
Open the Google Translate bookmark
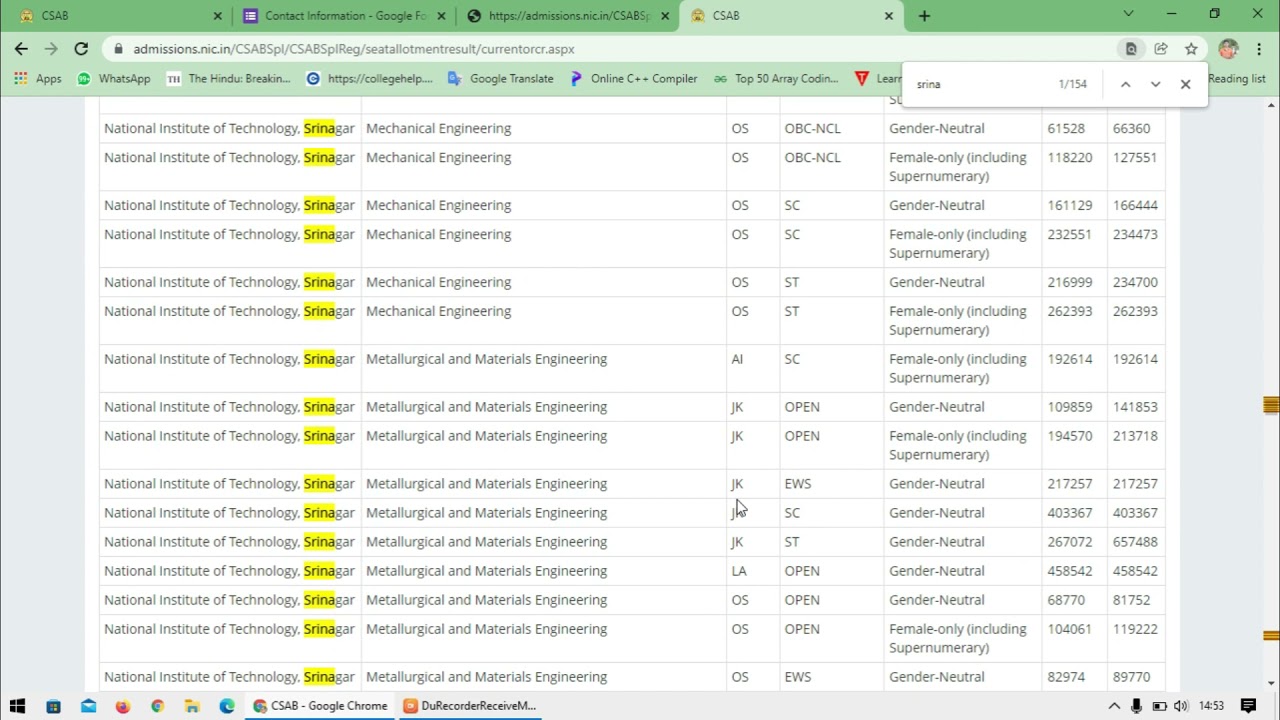[x=501, y=78]
